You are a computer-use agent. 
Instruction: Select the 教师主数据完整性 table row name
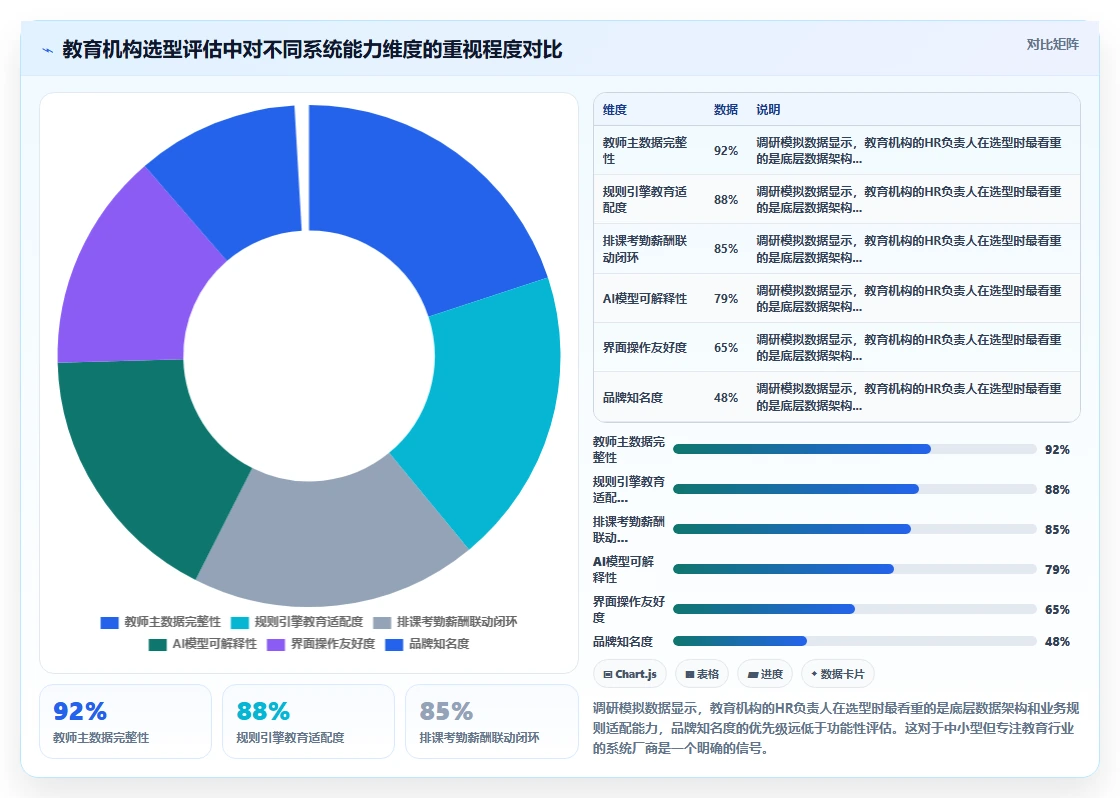pos(645,151)
